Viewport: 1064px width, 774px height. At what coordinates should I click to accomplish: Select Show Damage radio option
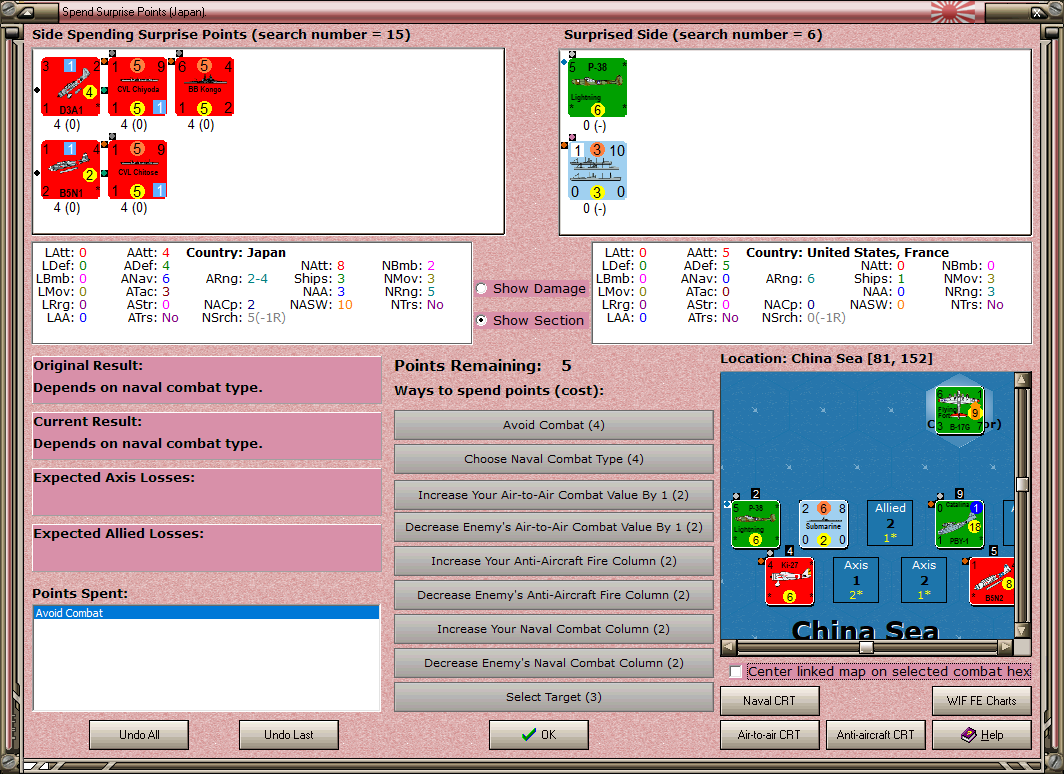click(x=482, y=288)
